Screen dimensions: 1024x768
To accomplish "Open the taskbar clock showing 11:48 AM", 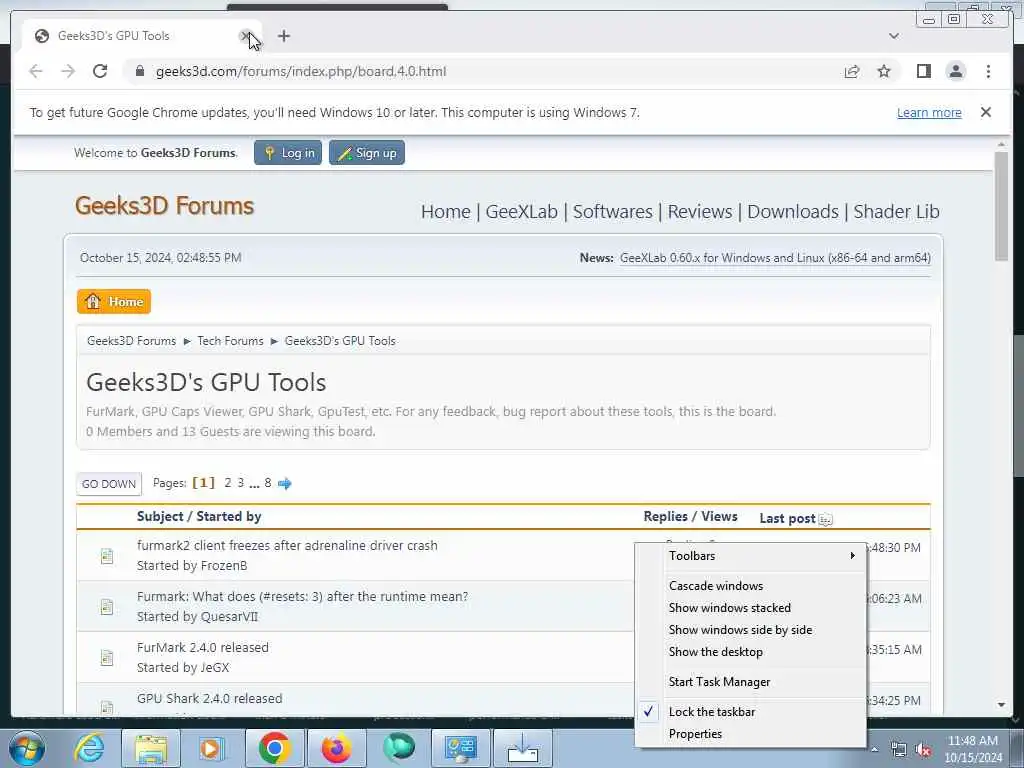I will click(x=972, y=748).
